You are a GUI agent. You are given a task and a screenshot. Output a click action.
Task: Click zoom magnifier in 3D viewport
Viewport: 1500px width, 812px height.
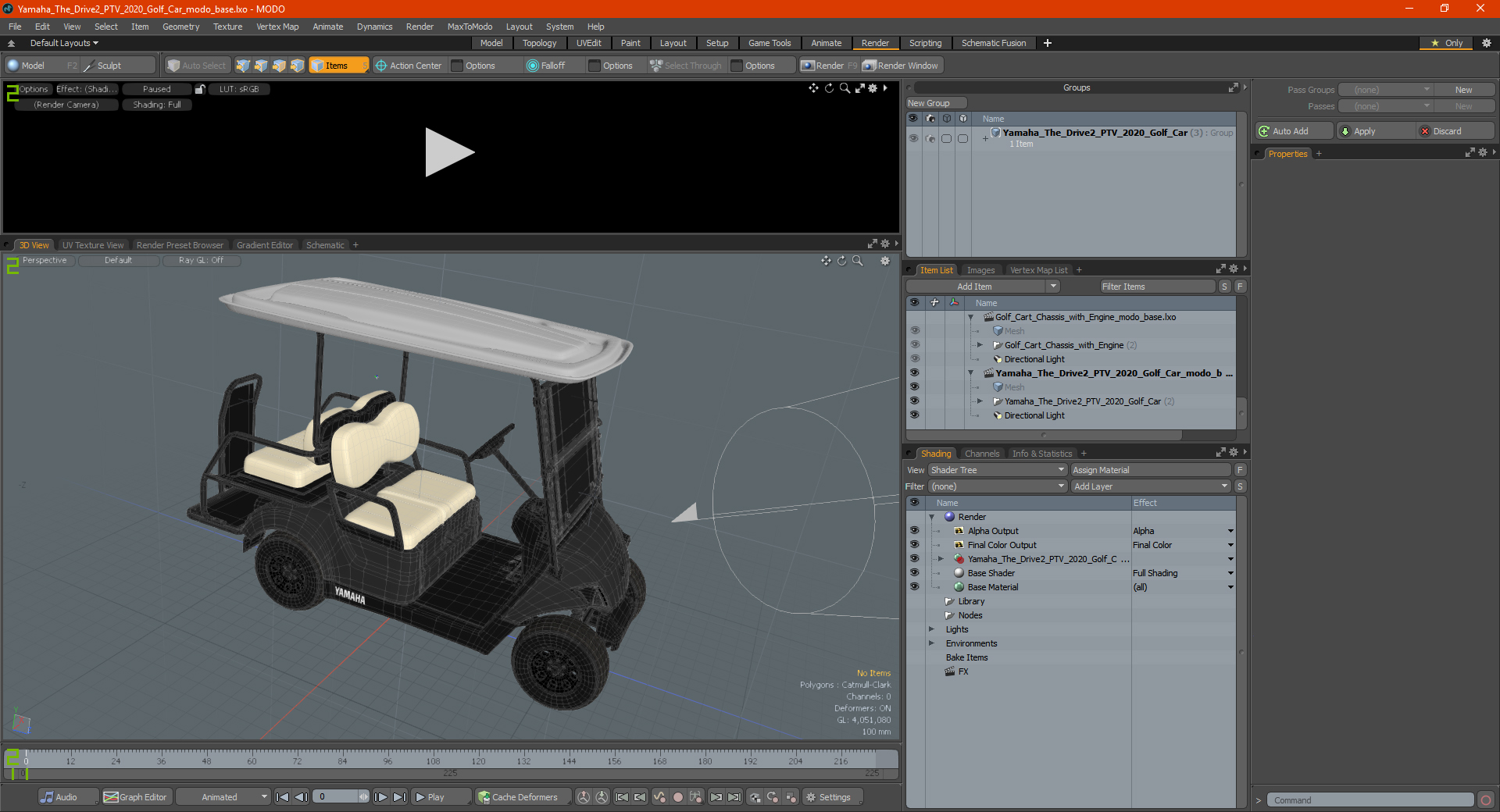tap(857, 261)
